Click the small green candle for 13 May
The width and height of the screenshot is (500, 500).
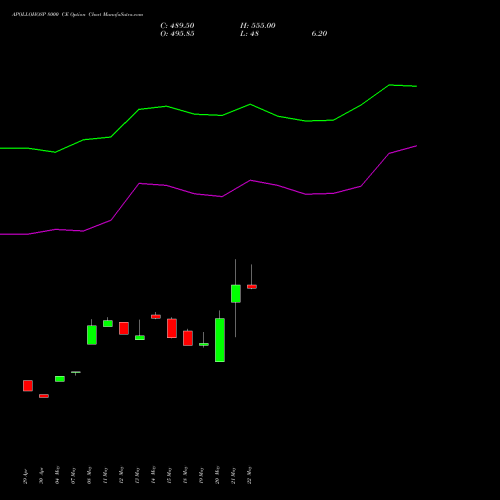(x=140, y=337)
